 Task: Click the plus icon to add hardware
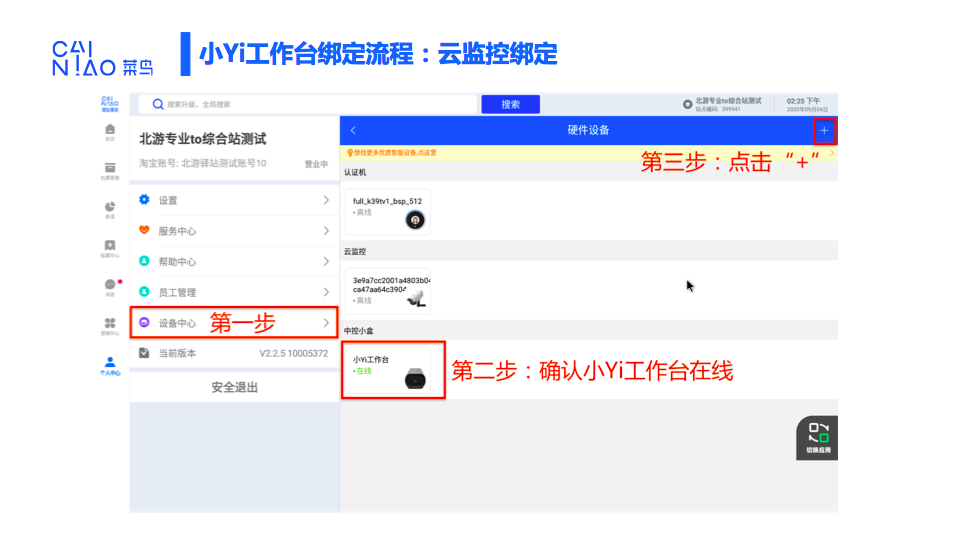(824, 130)
